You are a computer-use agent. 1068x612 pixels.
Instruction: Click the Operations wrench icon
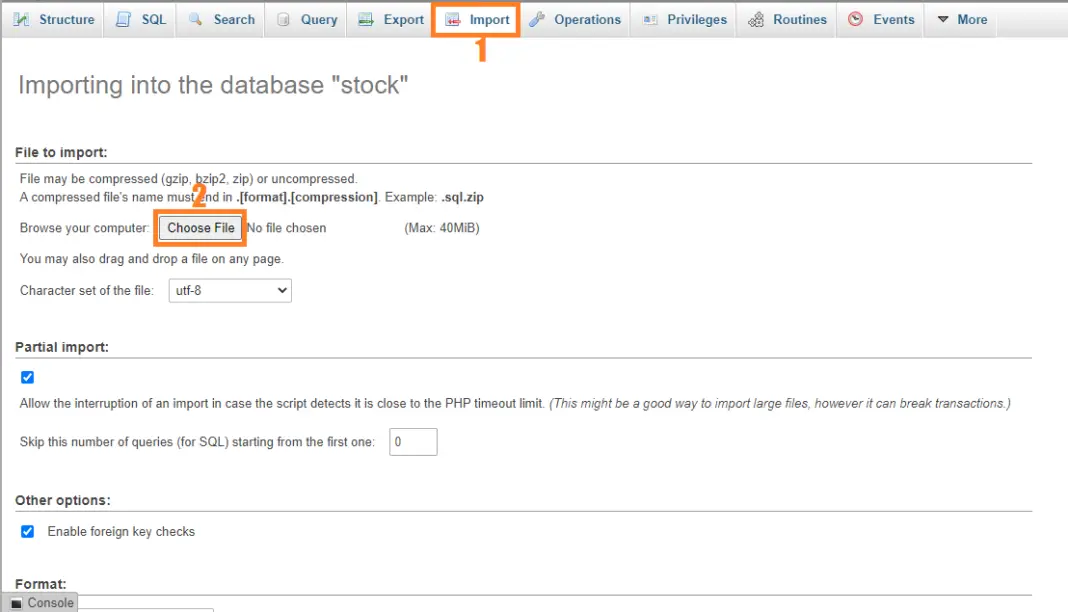pyautogui.click(x=538, y=19)
